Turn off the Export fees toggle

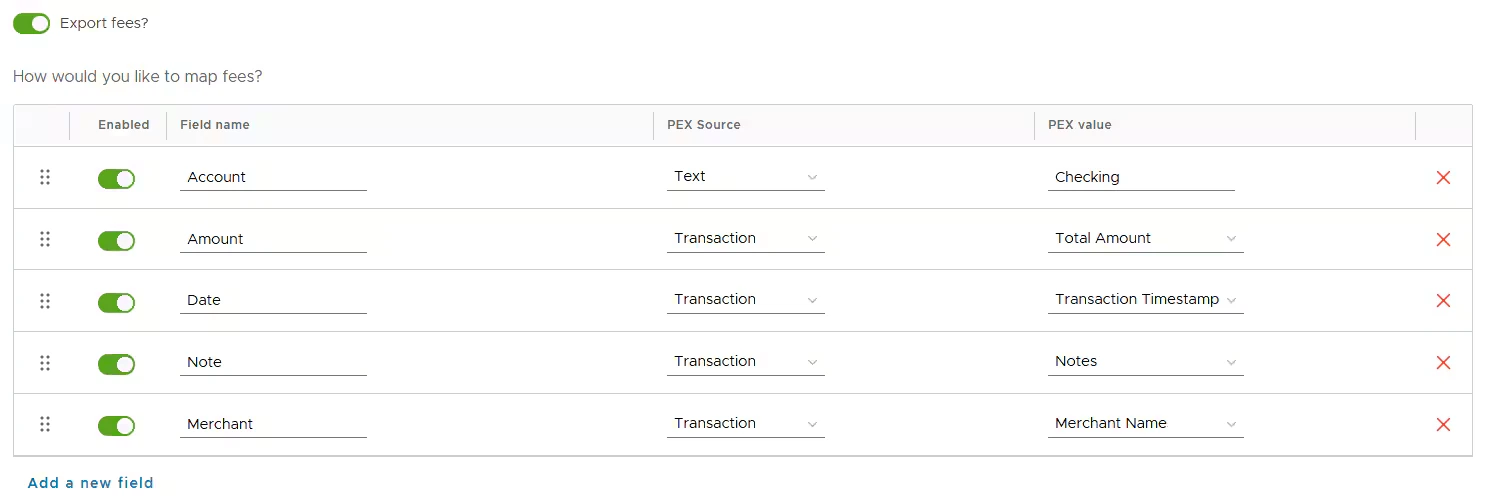click(x=31, y=23)
